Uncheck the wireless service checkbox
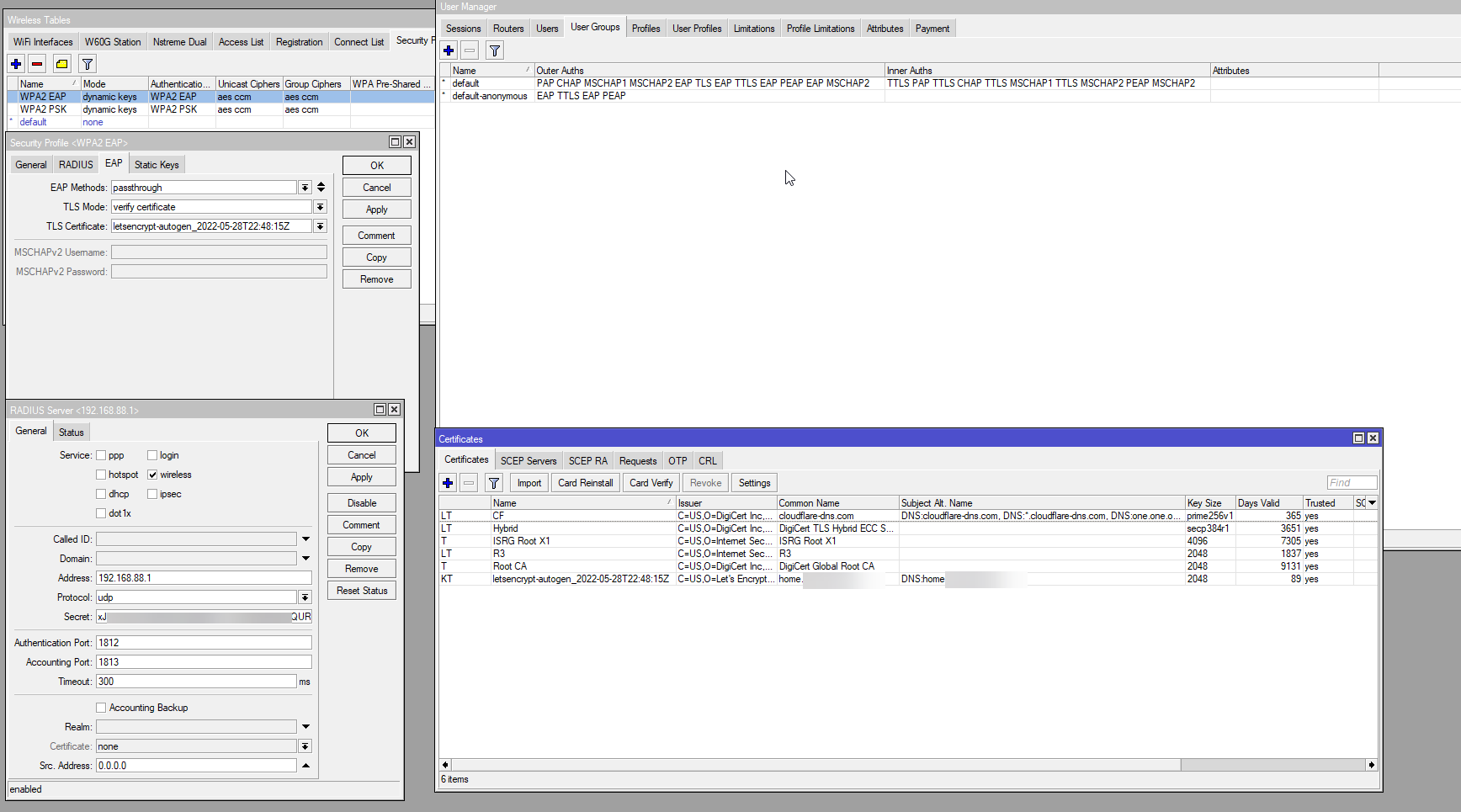1461x812 pixels. click(152, 475)
